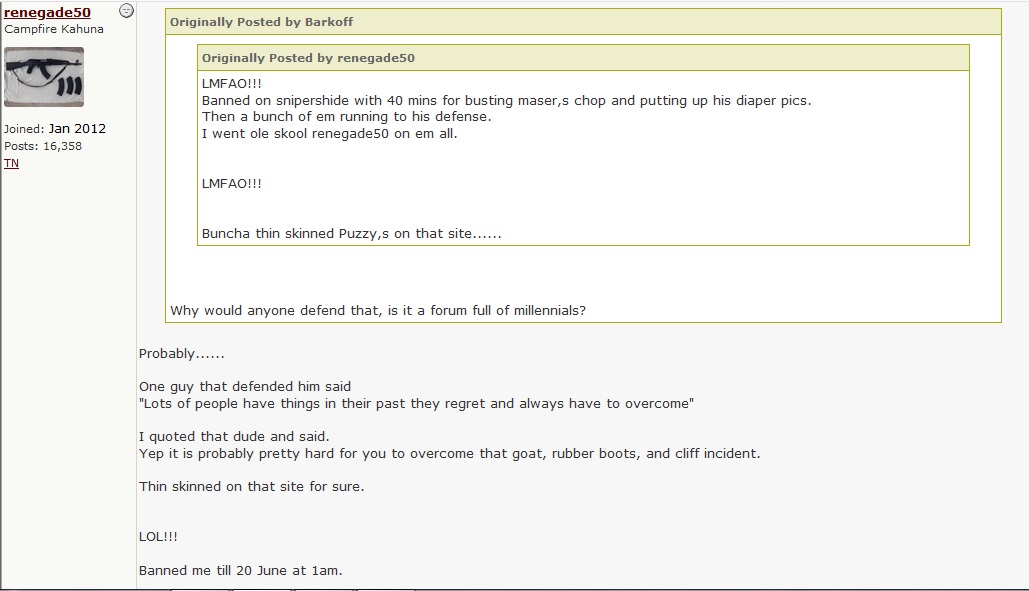The image size is (1029, 591).
Task: Click the Buncha thin skinned line
Action: (352, 234)
